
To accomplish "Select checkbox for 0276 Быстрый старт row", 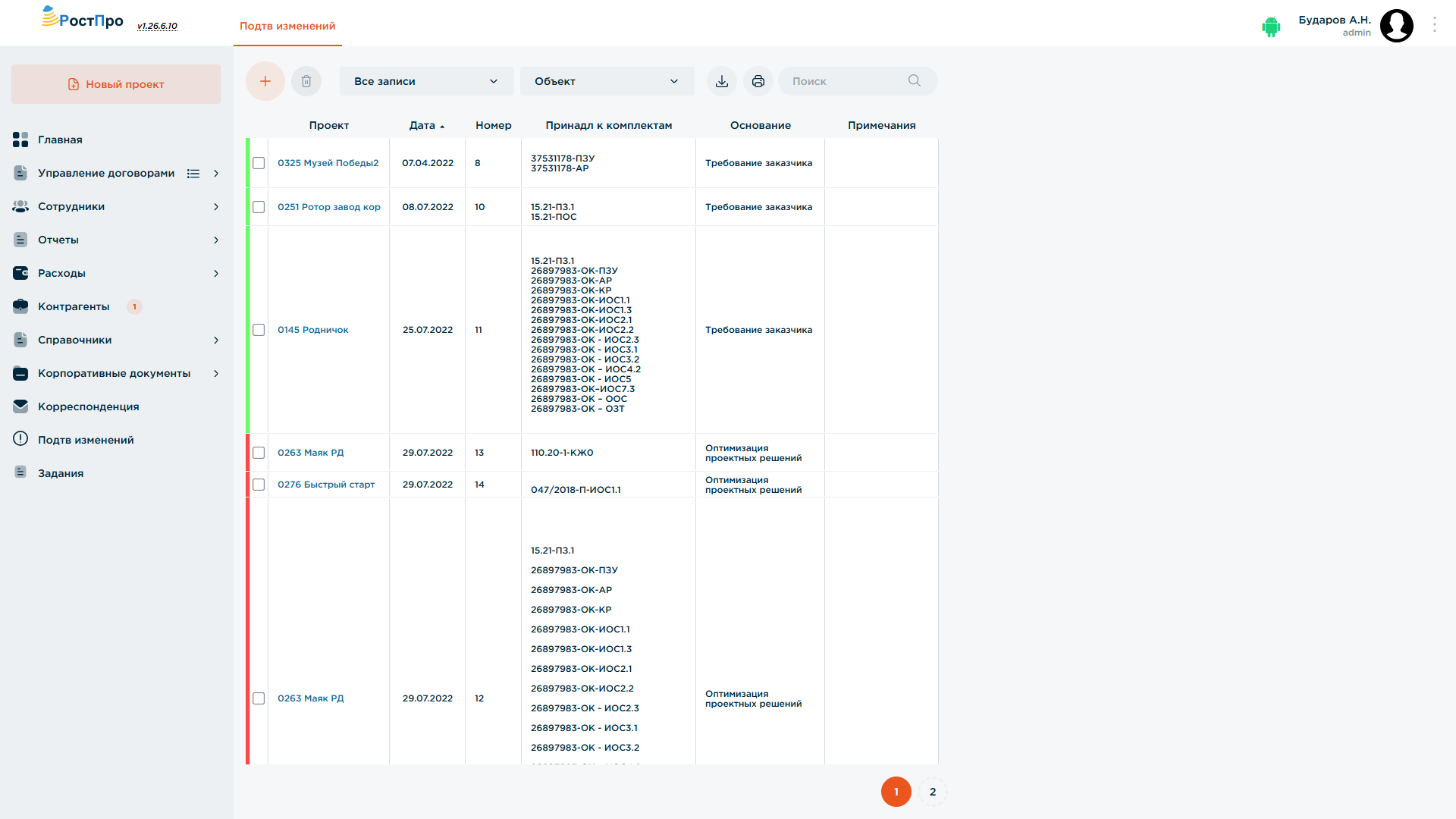I will [x=259, y=485].
